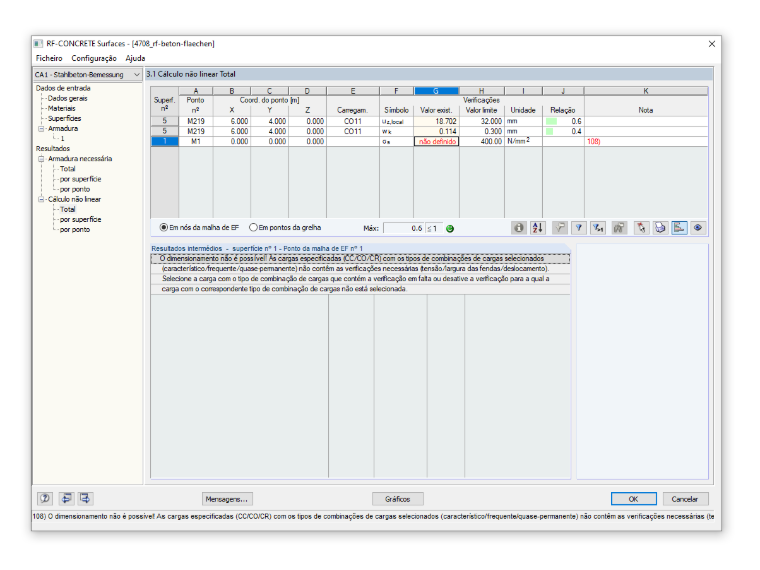760x570 pixels.
Task: Select Materiais in the tree
Action: click(x=62, y=109)
